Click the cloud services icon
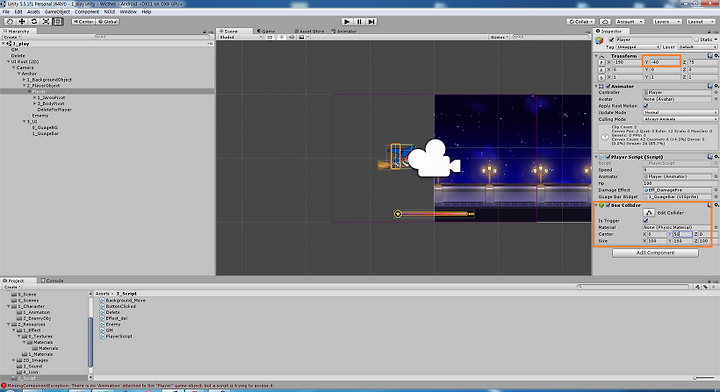The height and width of the screenshot is (392, 720). (x=605, y=22)
